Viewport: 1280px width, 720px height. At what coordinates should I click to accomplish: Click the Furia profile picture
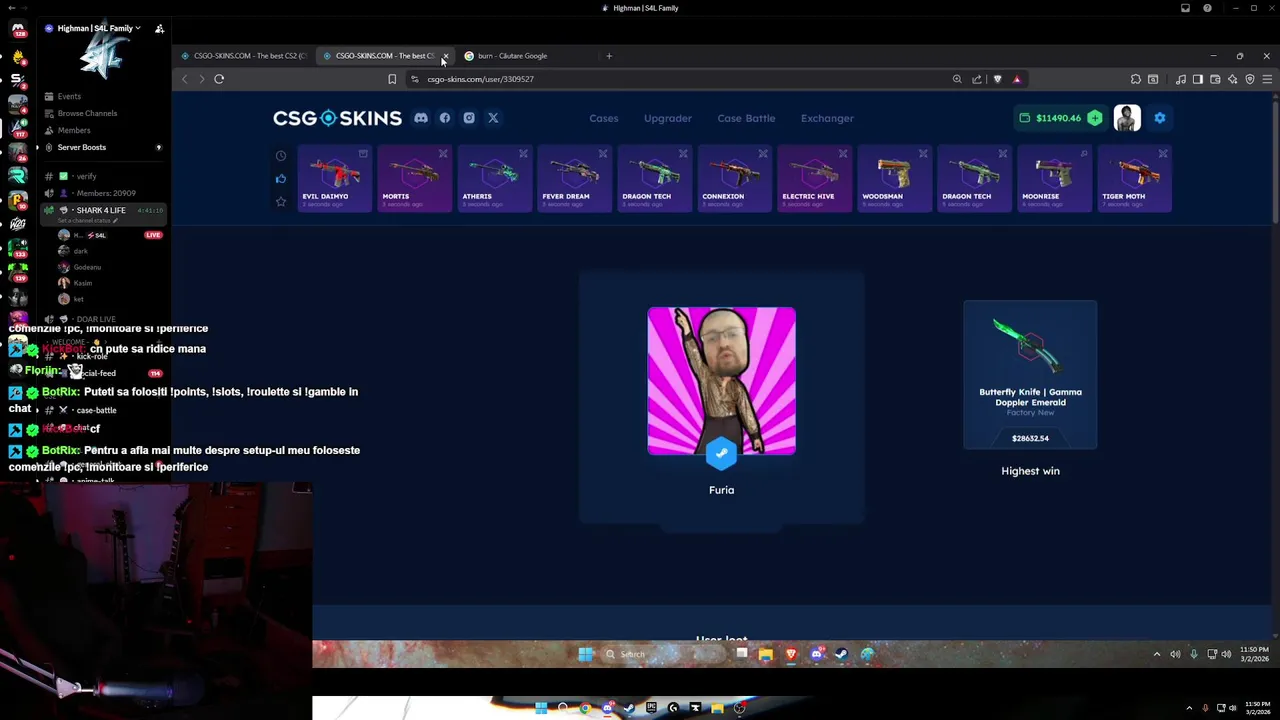tap(721, 381)
